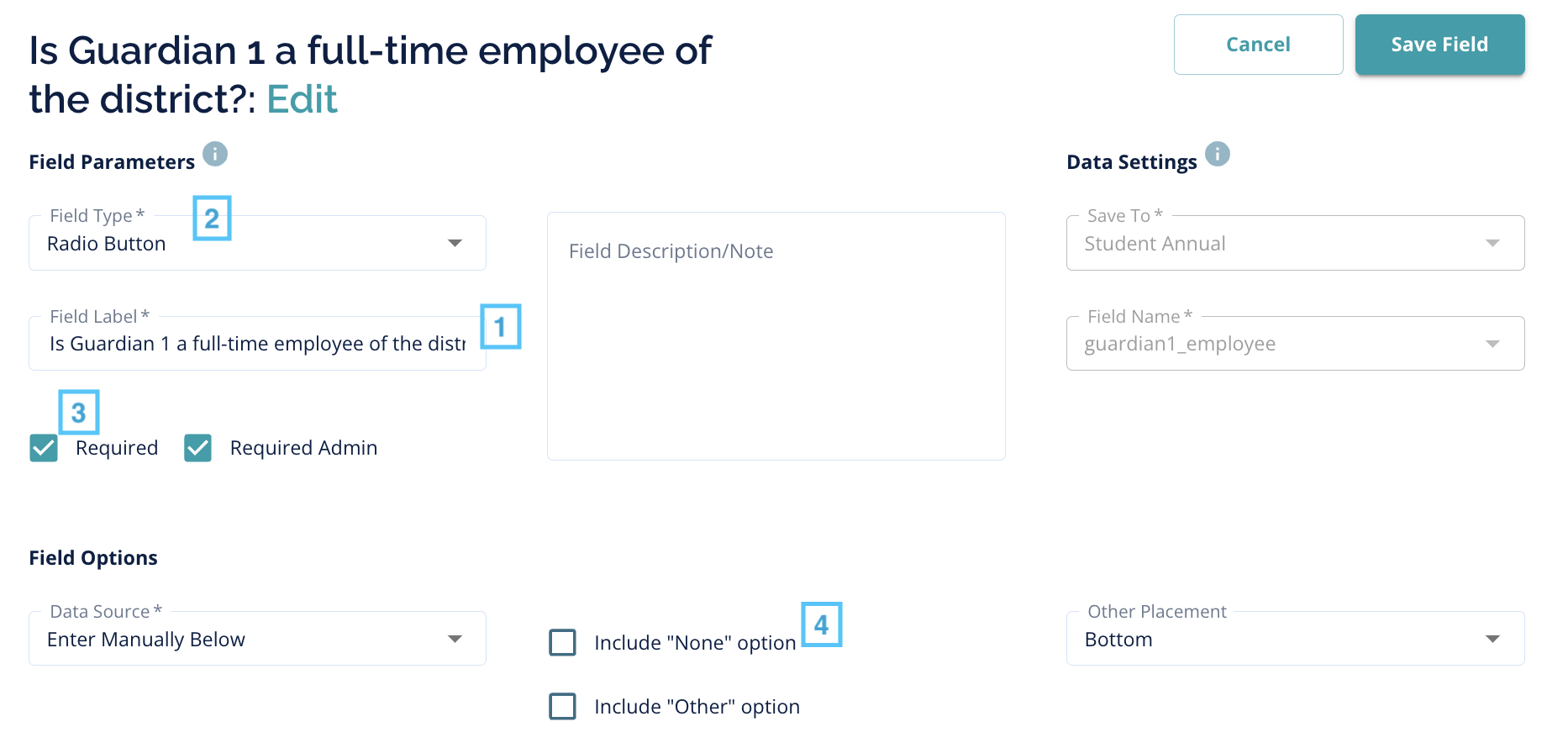Viewport: 1568px width, 748px height.
Task: Enable the Include "Other" option checkbox
Action: click(562, 706)
